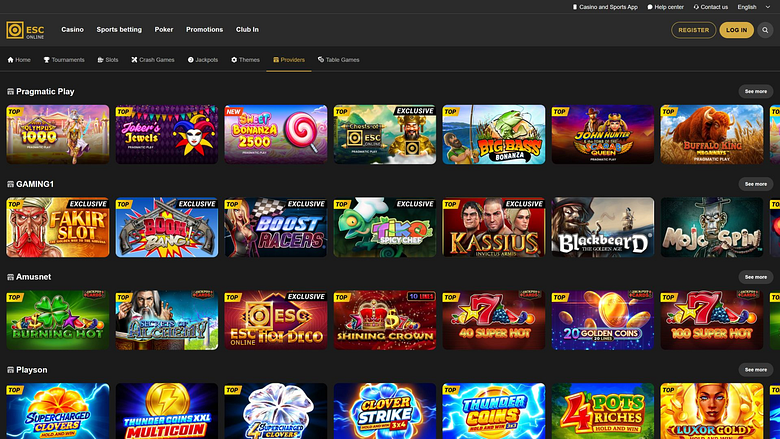Open Casino and Sports App link

[x=605, y=7]
